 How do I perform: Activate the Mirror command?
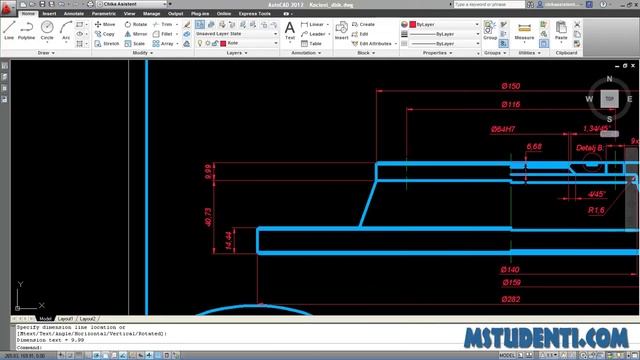(136, 34)
